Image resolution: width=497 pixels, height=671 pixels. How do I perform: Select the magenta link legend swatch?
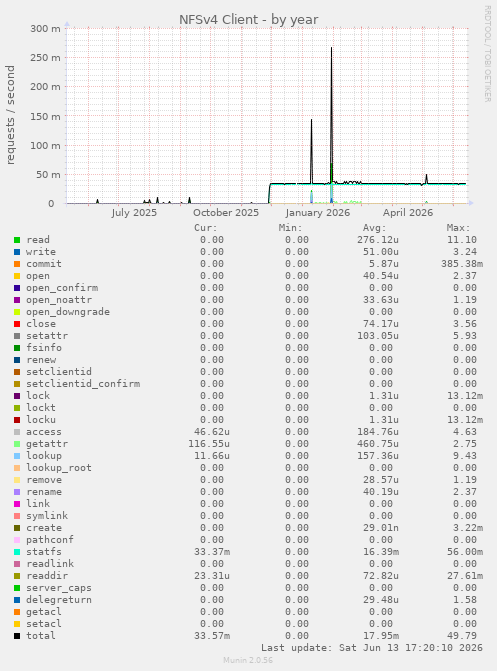(x=17, y=504)
